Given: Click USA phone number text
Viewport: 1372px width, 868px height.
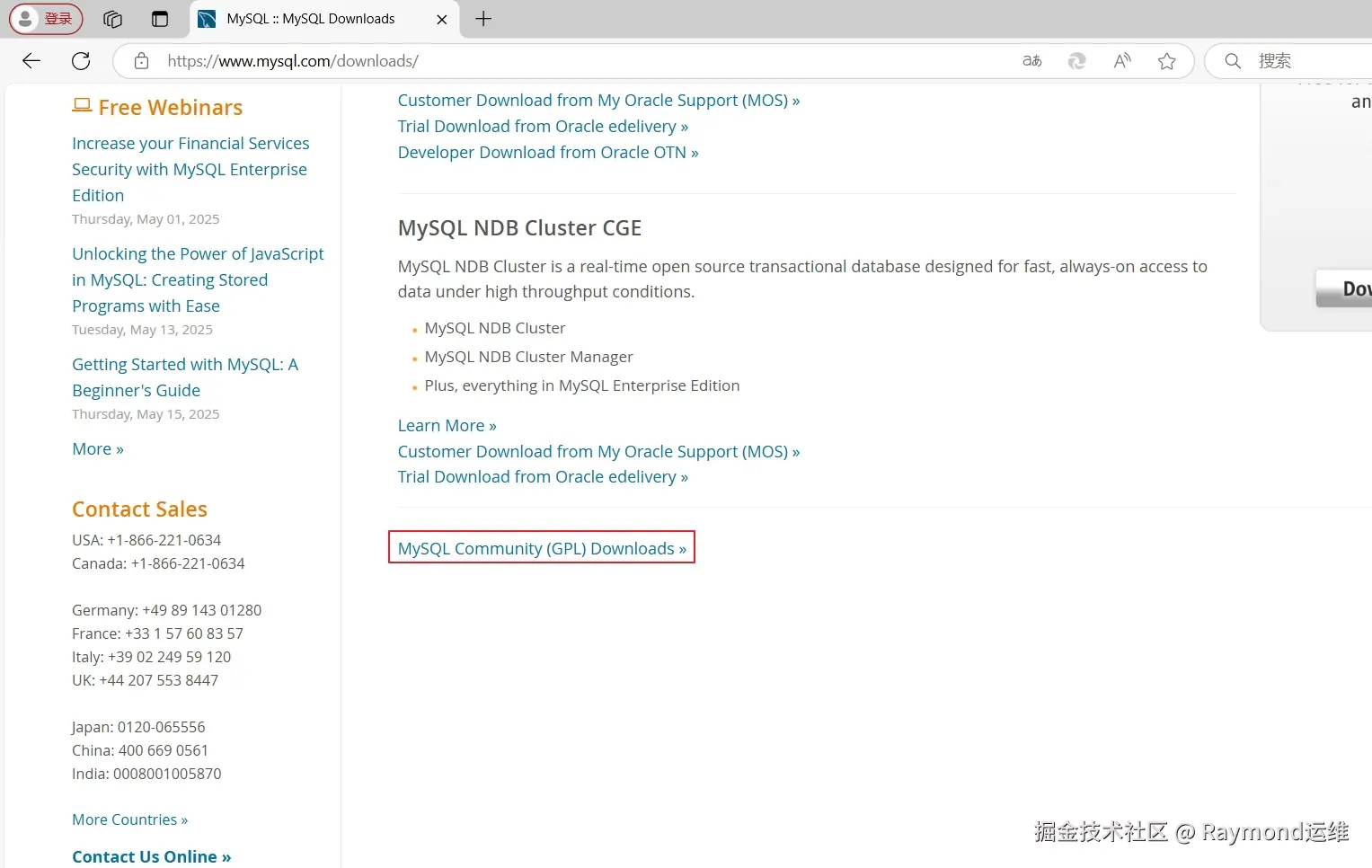Looking at the screenshot, I should 146,540.
